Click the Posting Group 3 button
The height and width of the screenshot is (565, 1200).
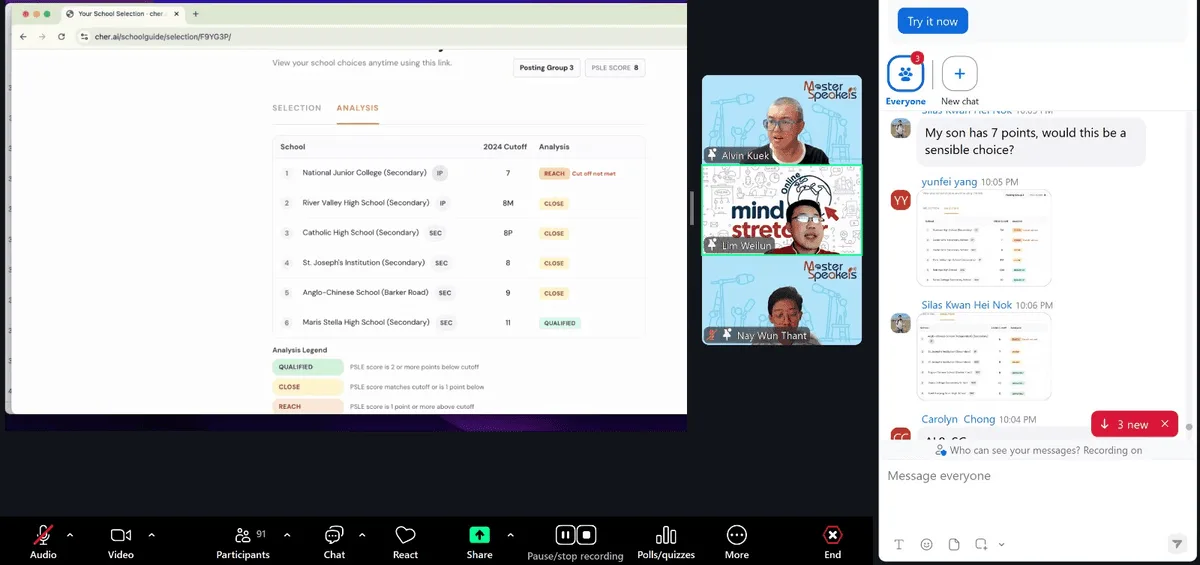(x=546, y=68)
